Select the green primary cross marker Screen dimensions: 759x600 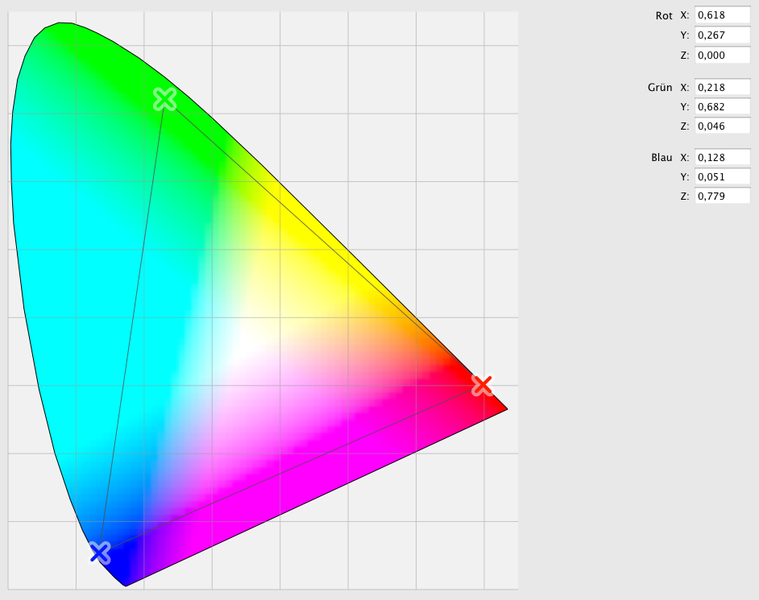165,99
